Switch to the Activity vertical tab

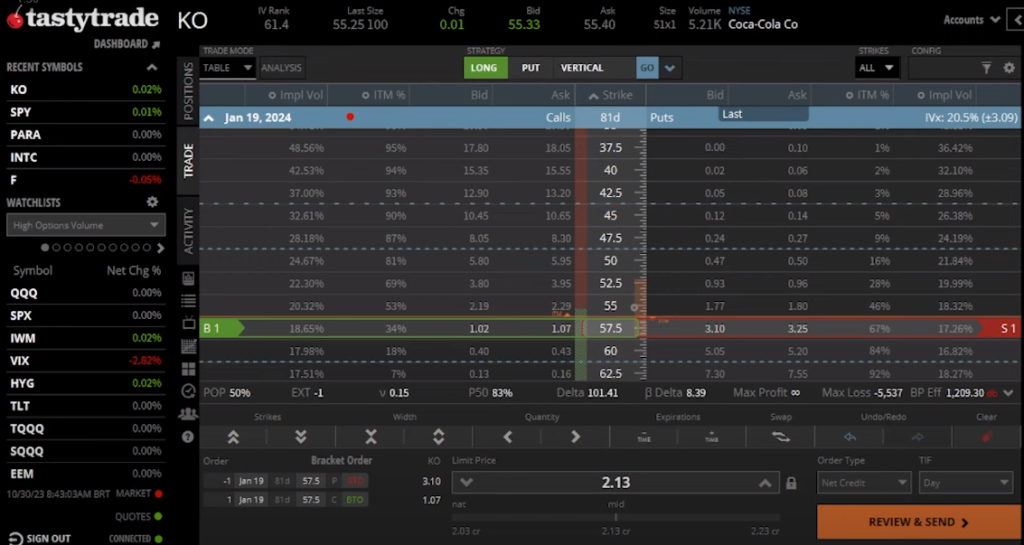188,230
